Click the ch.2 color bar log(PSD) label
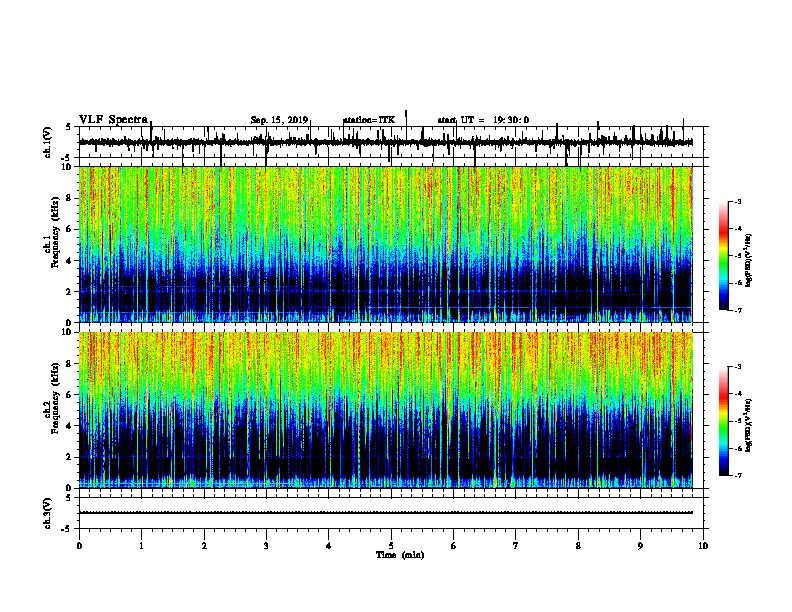This screenshot has width=792, height=612. click(x=748, y=425)
